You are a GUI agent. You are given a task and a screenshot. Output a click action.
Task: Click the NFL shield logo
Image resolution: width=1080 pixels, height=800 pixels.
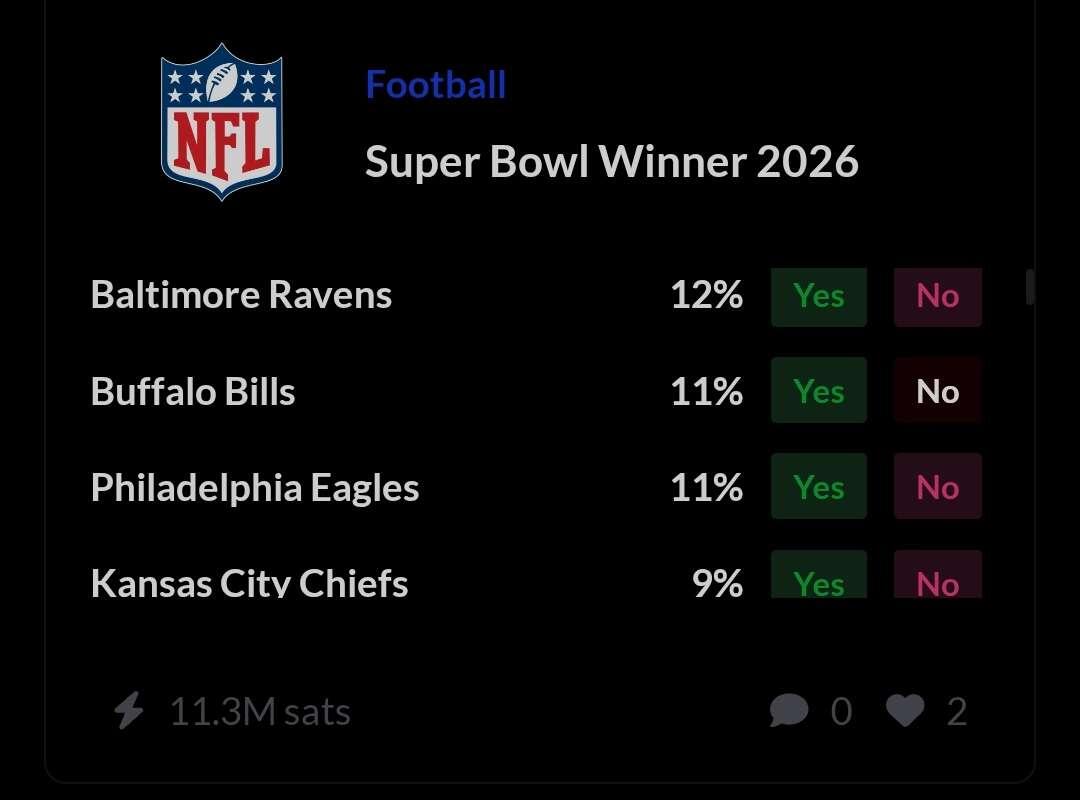(221, 122)
